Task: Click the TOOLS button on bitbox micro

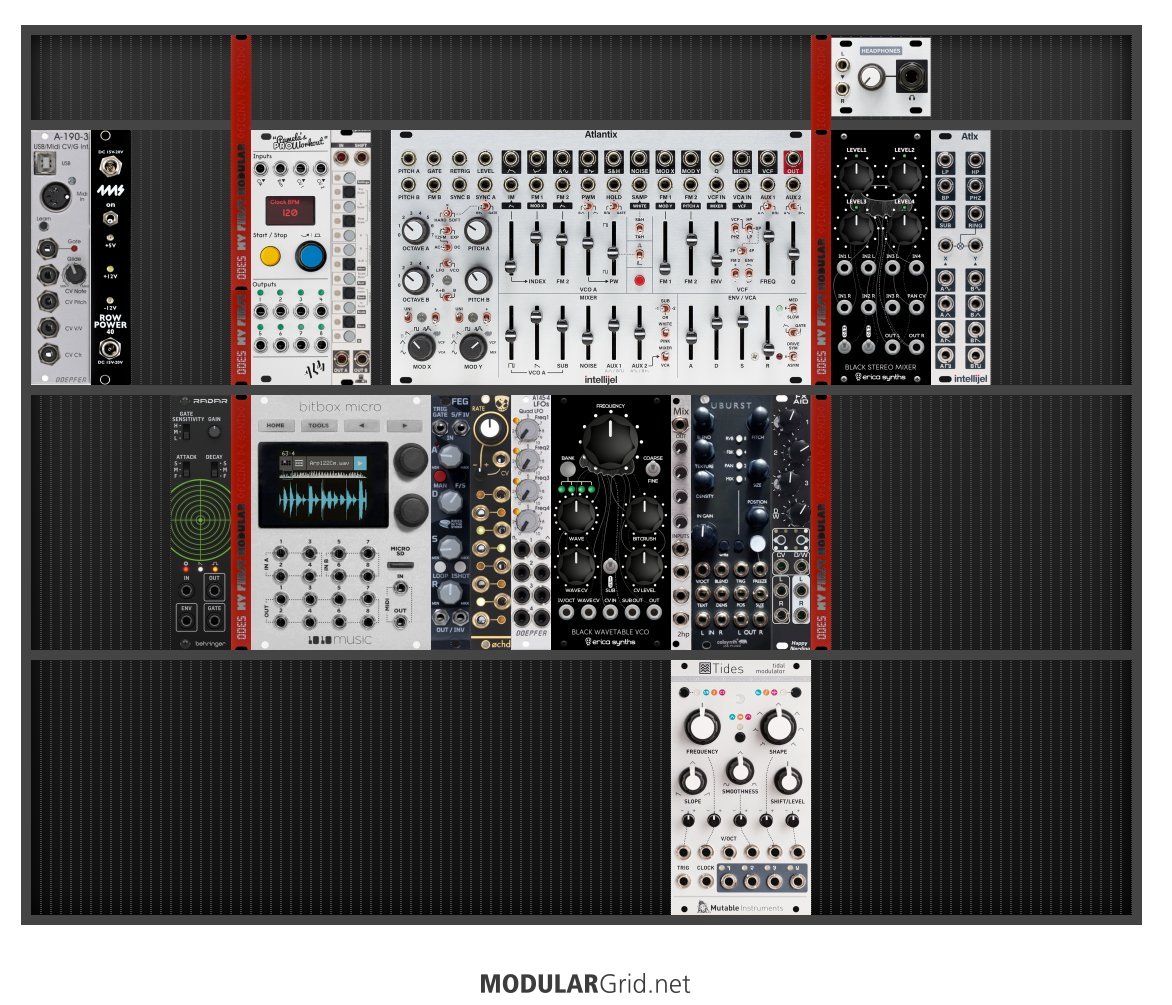Action: click(x=319, y=425)
